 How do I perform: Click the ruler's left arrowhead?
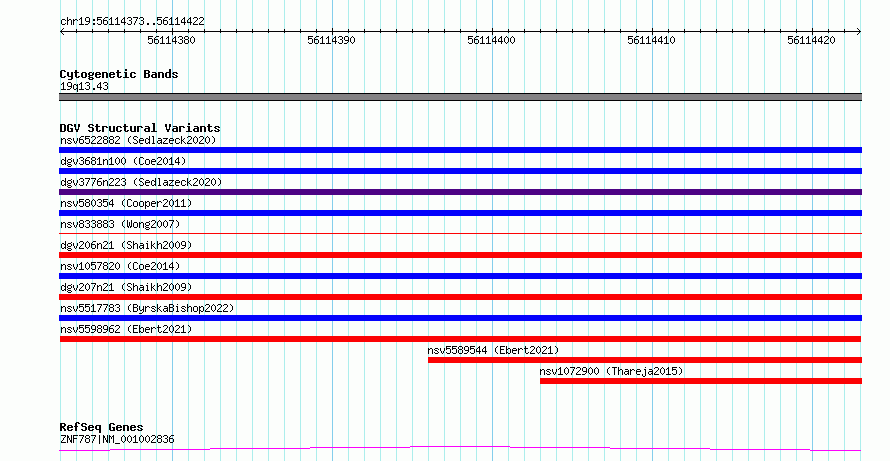62,32
